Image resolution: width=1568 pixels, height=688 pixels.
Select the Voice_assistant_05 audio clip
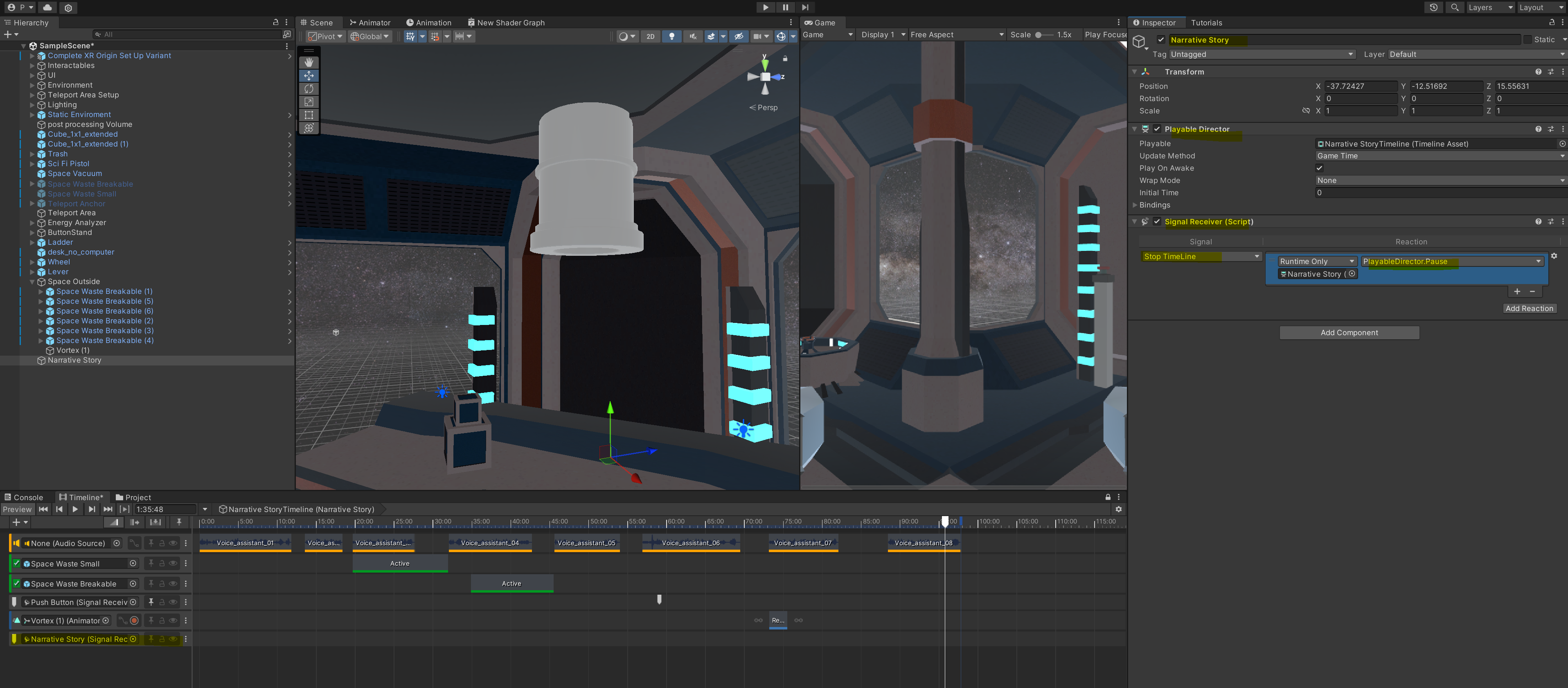[x=586, y=542]
